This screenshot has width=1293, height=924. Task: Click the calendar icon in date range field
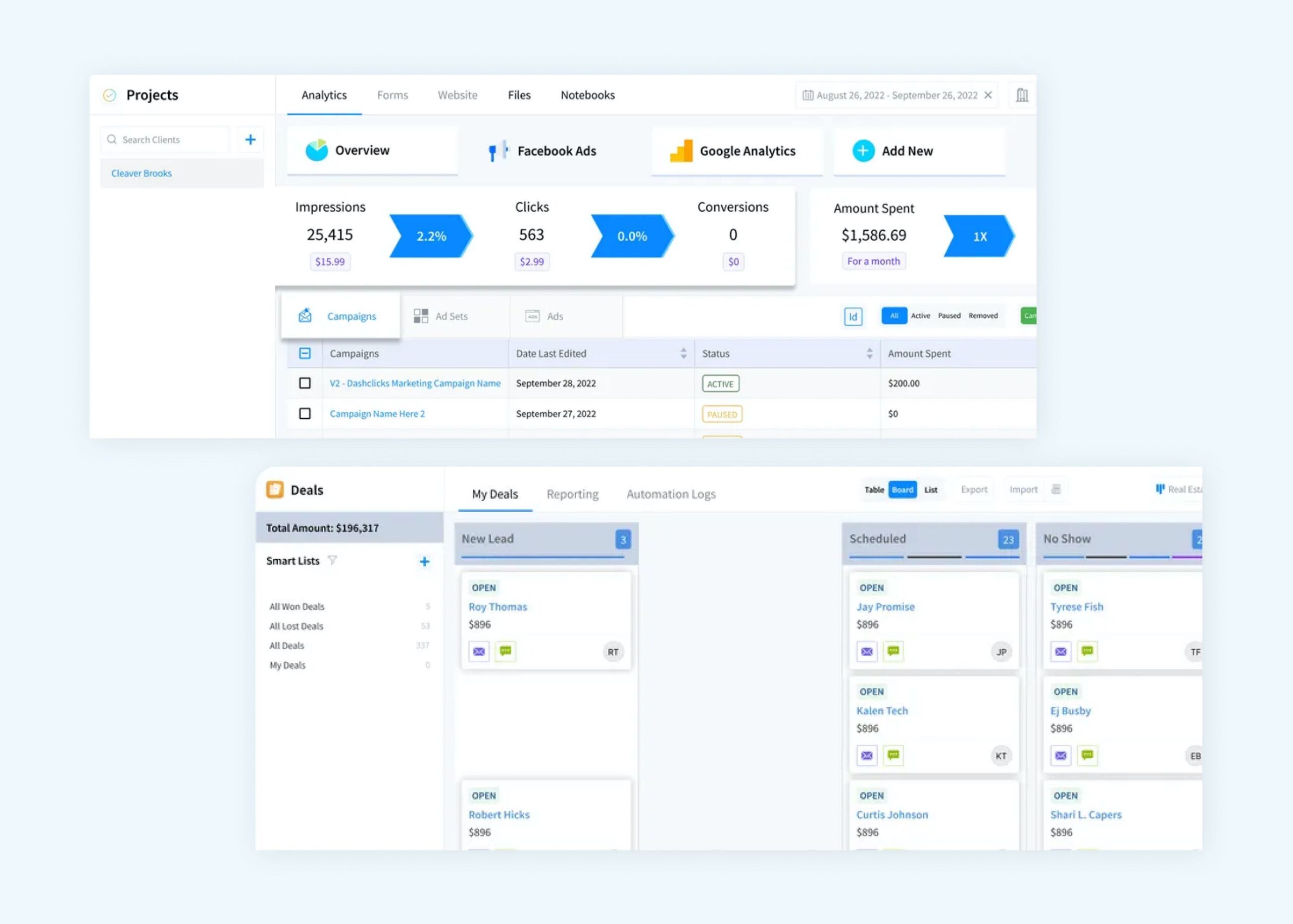point(808,95)
